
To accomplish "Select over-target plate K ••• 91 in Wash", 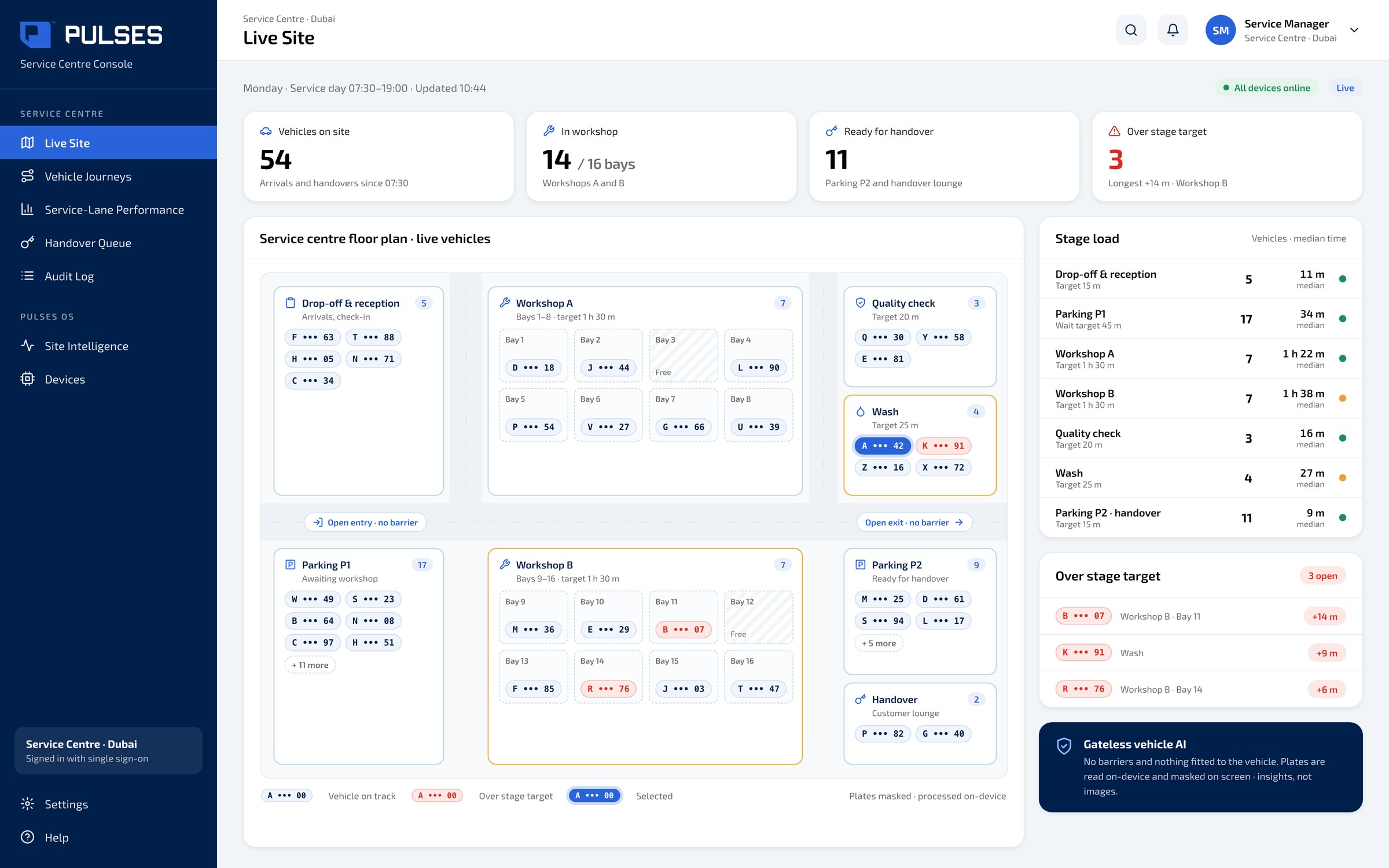I will pos(943,446).
